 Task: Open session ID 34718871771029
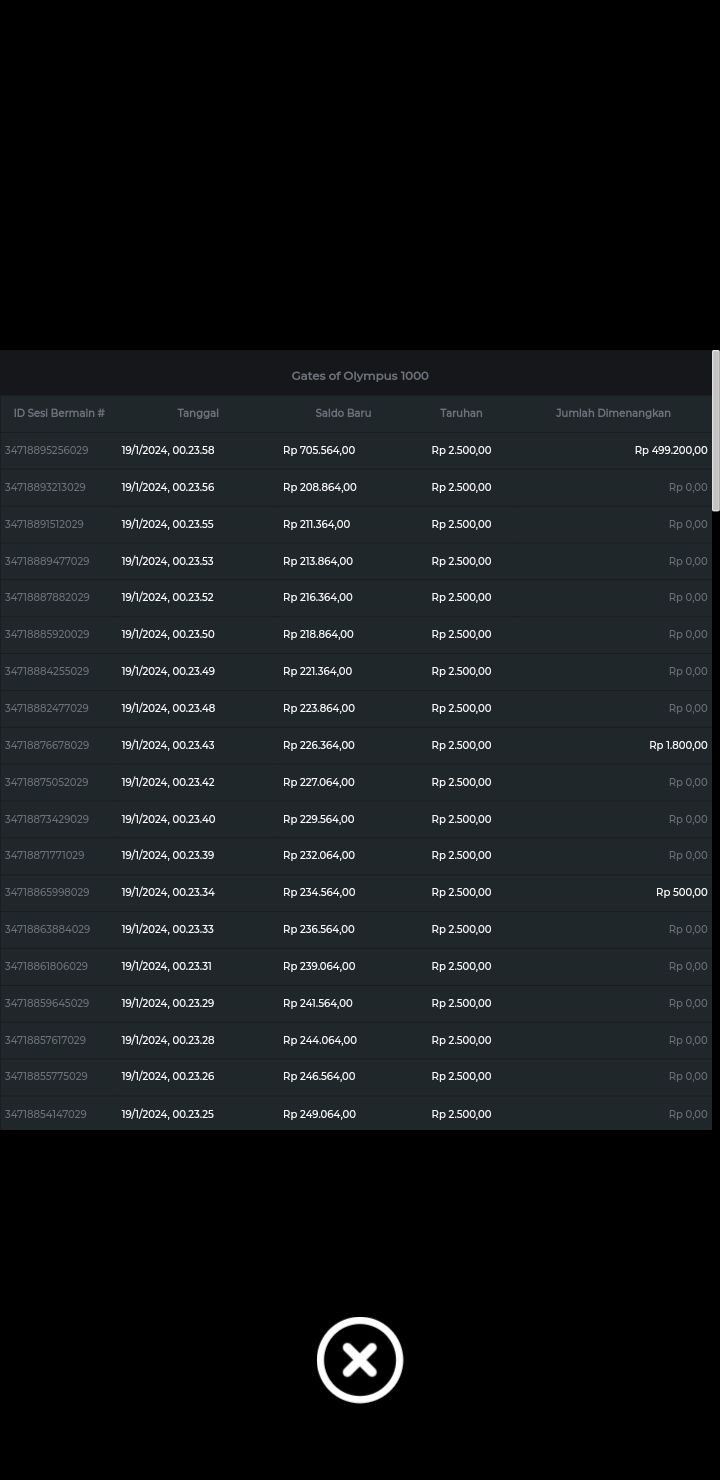click(x=45, y=855)
